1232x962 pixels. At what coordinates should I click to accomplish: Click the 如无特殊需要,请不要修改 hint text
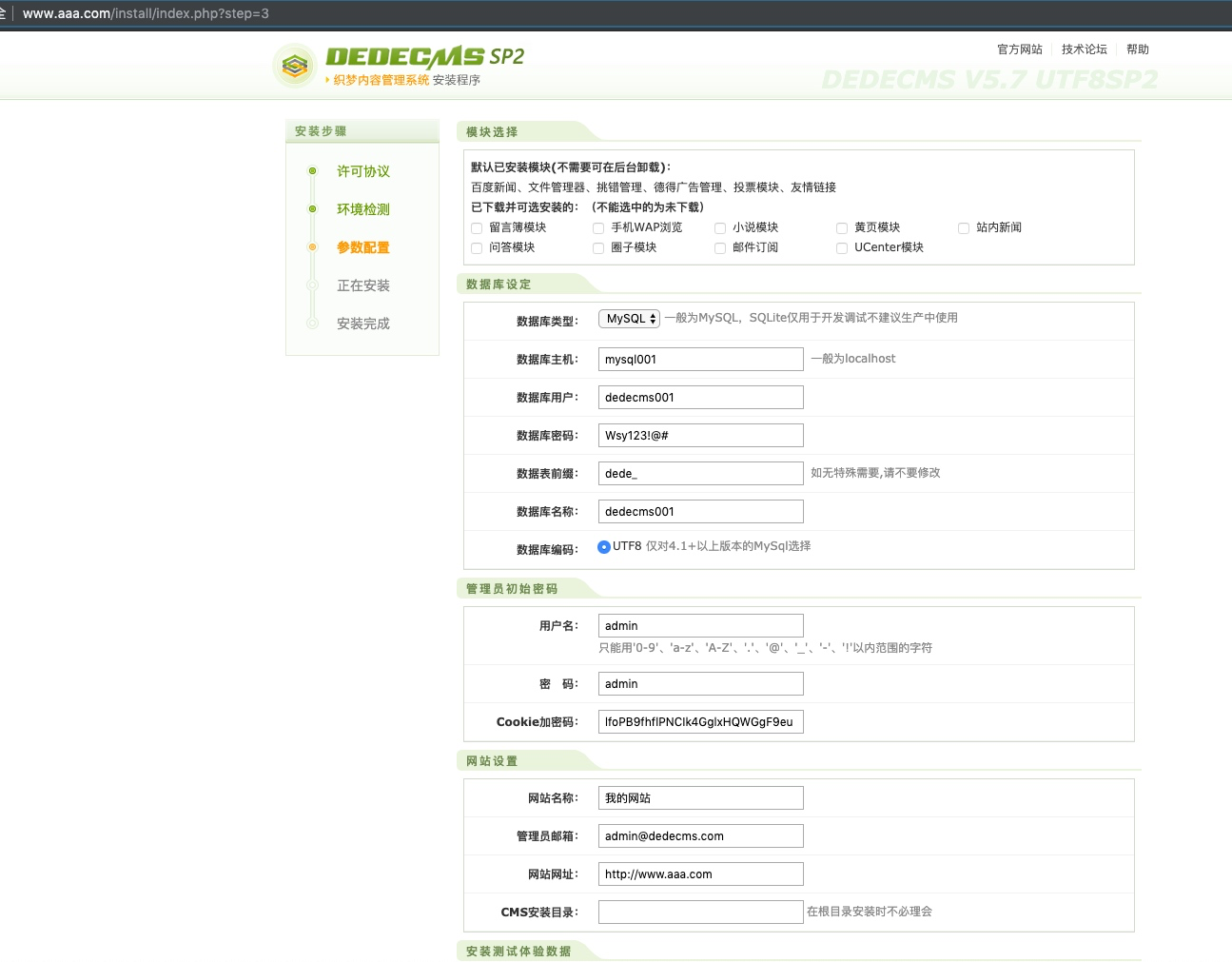coord(875,473)
